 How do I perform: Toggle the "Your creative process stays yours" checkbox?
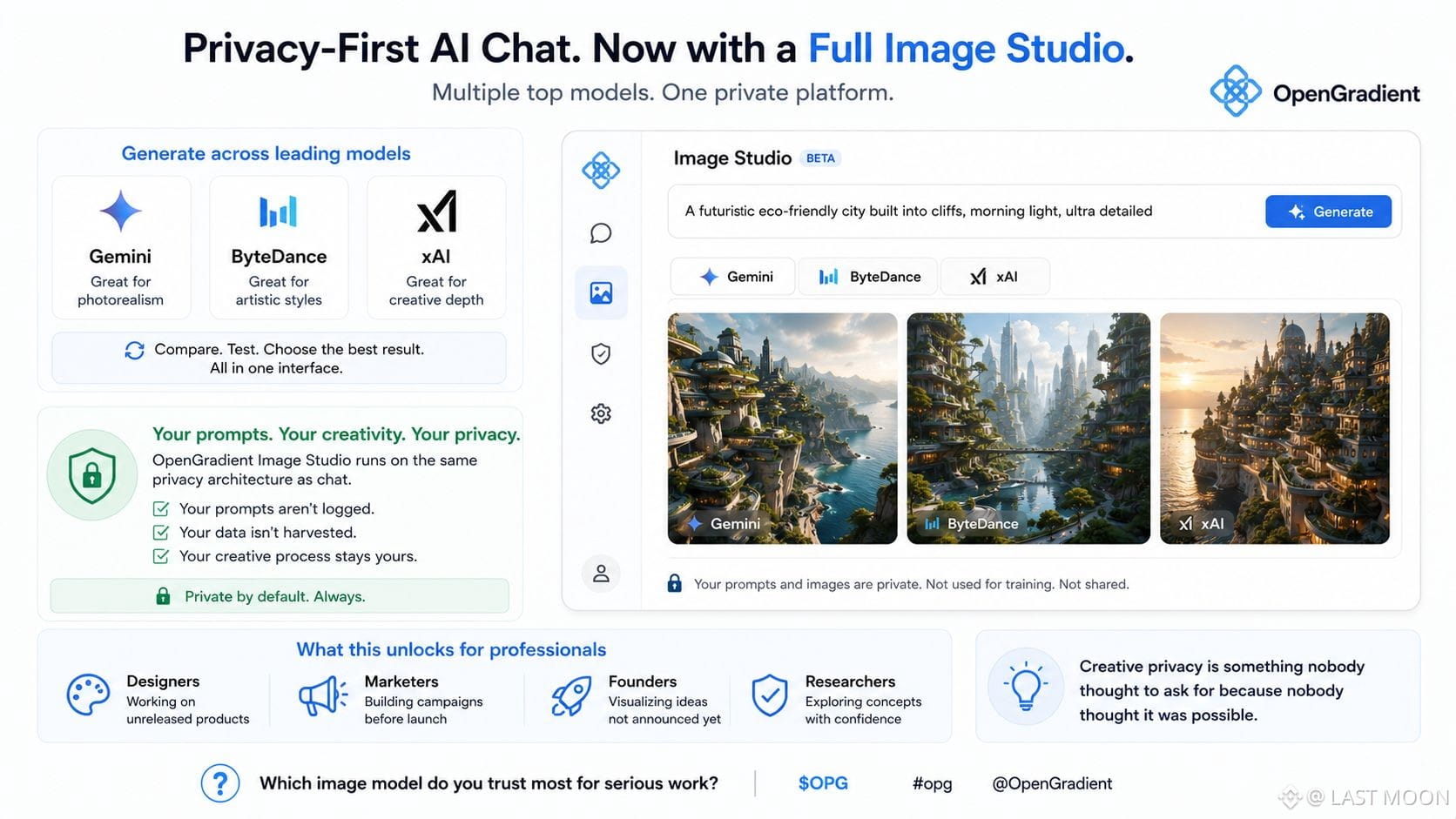point(161,556)
